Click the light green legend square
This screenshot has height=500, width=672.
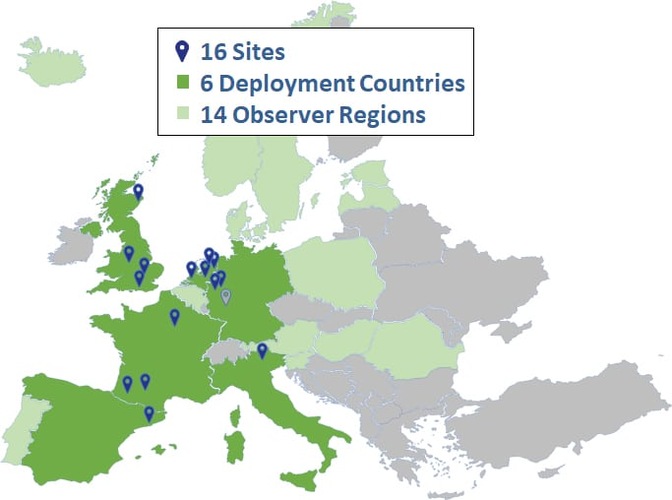pyautogui.click(x=182, y=114)
